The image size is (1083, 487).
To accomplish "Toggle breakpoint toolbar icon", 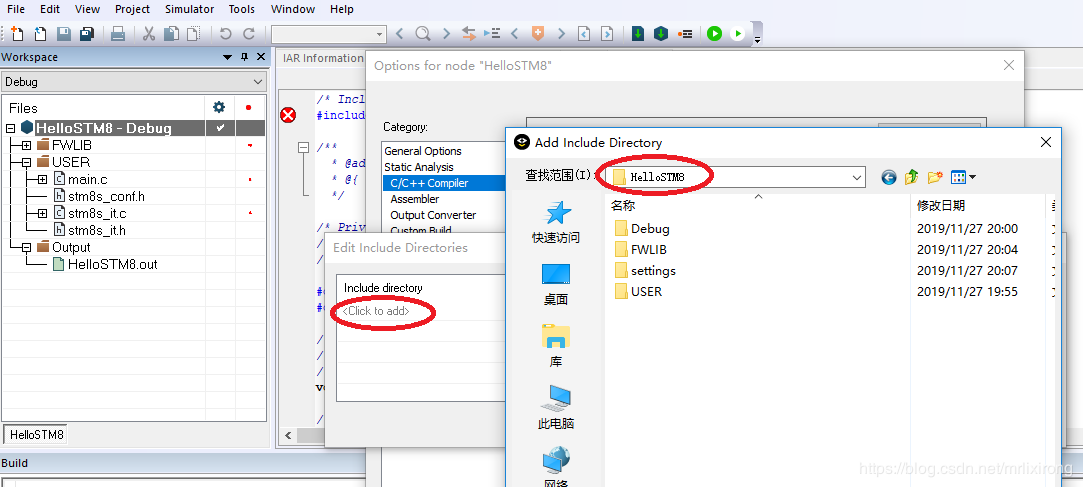I will (x=684, y=33).
